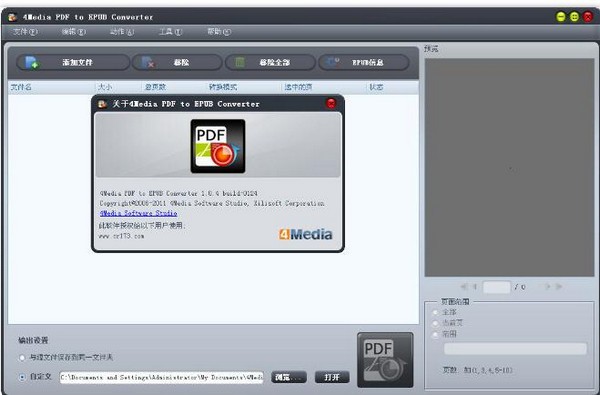Viewport: 600px width, 395px height.
Task: Select save to source folder radio option
Action: (x=22, y=357)
